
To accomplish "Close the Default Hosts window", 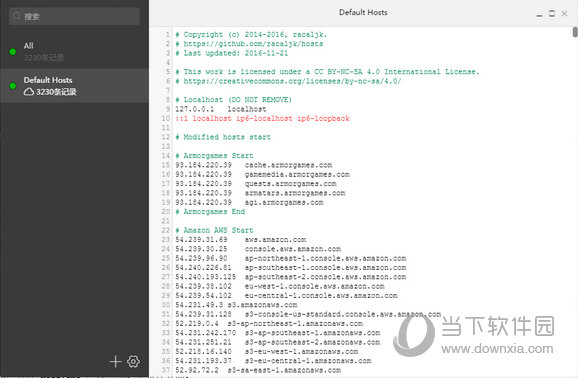I will (564, 14).
